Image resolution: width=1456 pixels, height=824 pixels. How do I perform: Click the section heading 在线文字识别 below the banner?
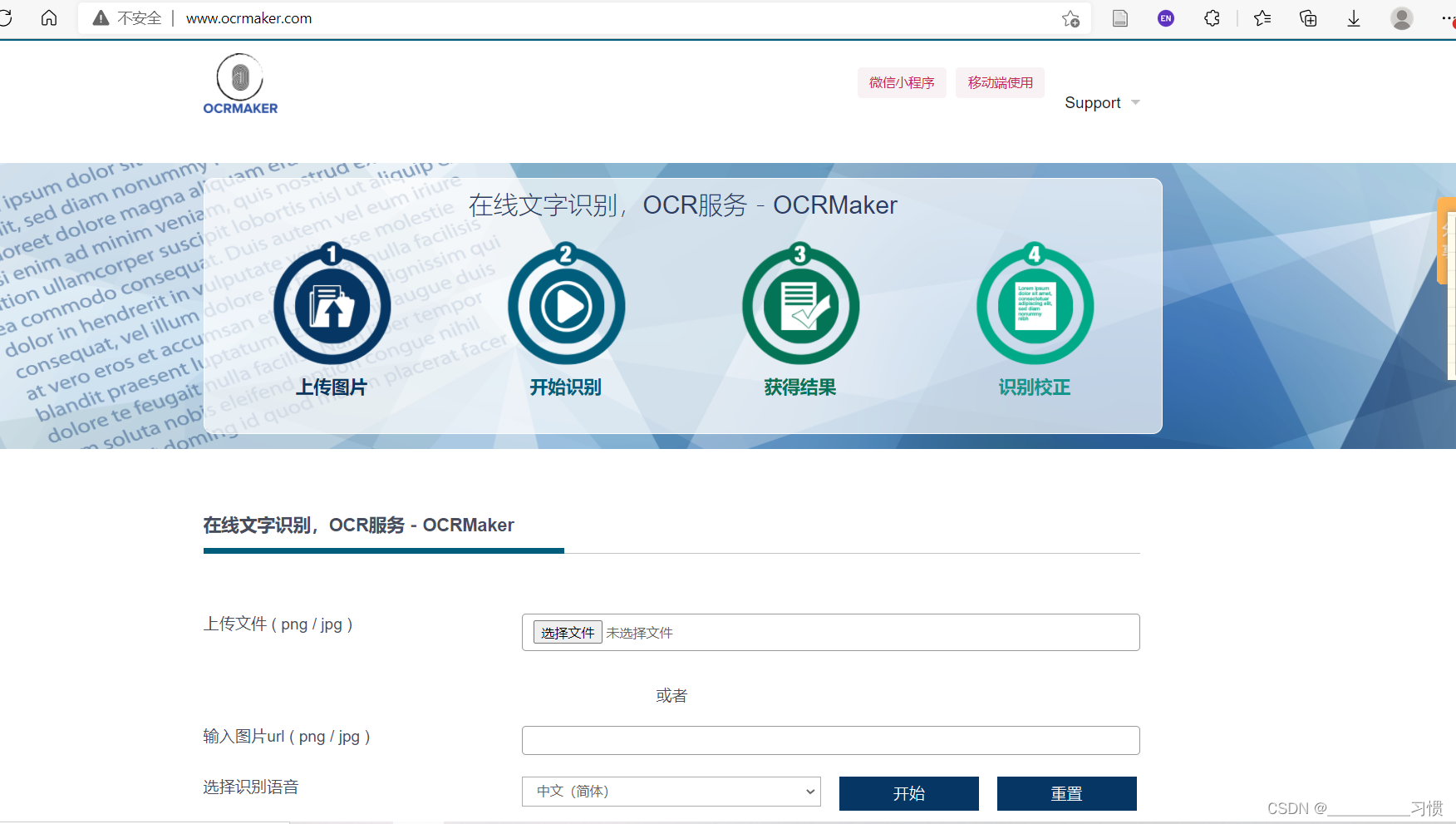point(358,525)
